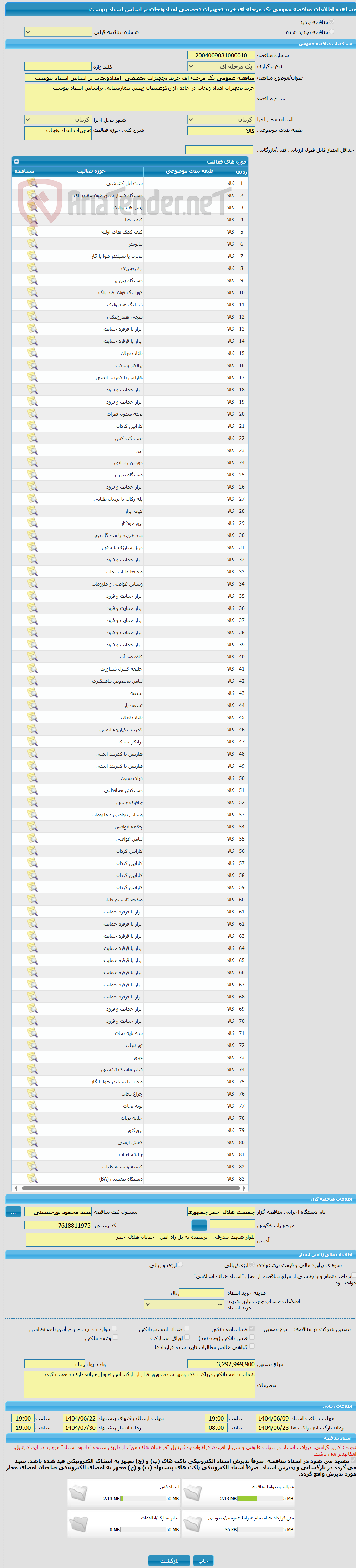Click the مشاهده column header
Screen dimensions: 356x1568
tap(25, 171)
